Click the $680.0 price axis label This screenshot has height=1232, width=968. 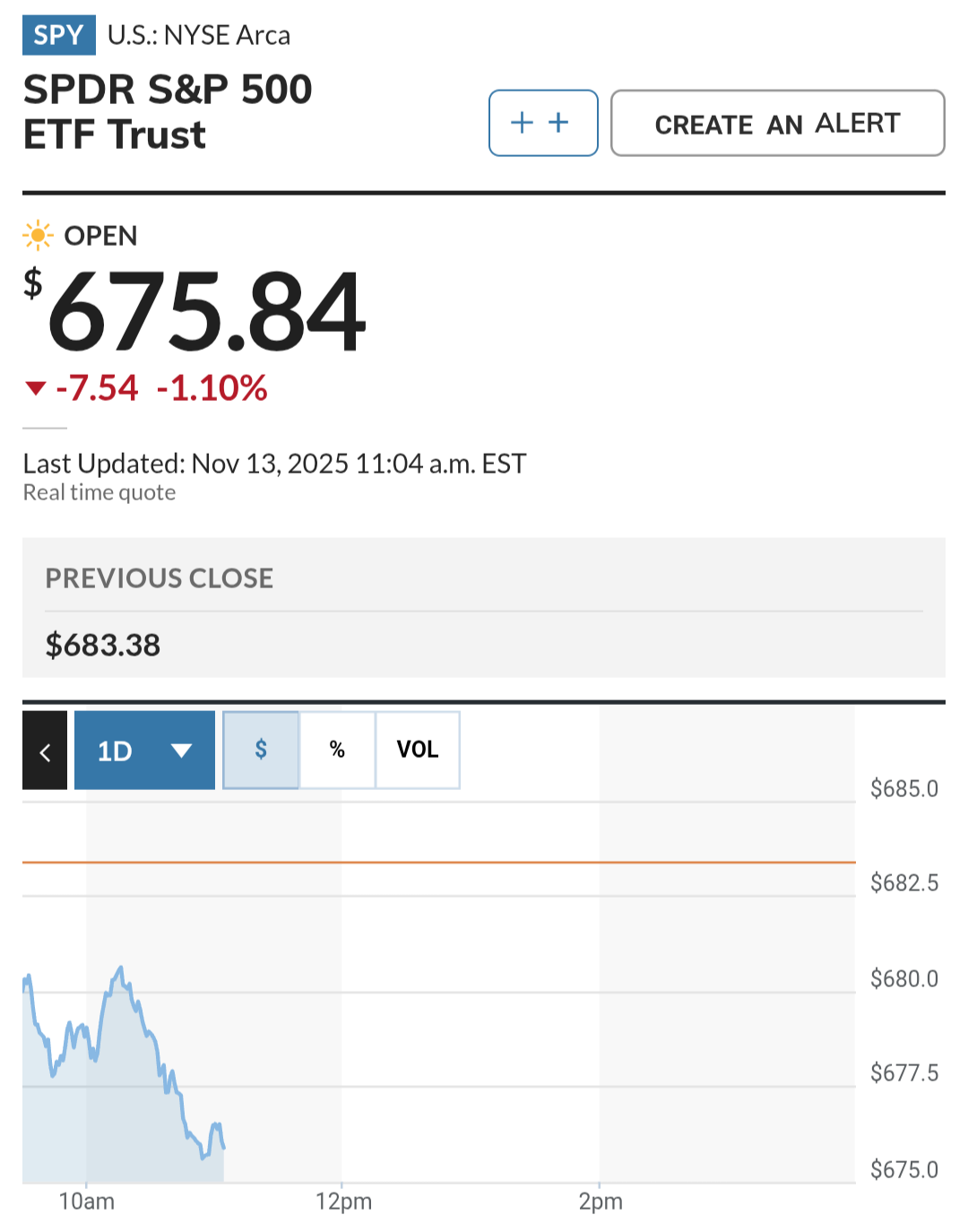coord(903,978)
